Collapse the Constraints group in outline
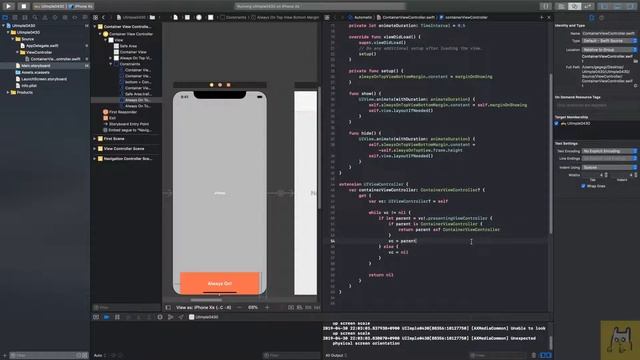The width and height of the screenshot is (640, 360). click(x=111, y=64)
